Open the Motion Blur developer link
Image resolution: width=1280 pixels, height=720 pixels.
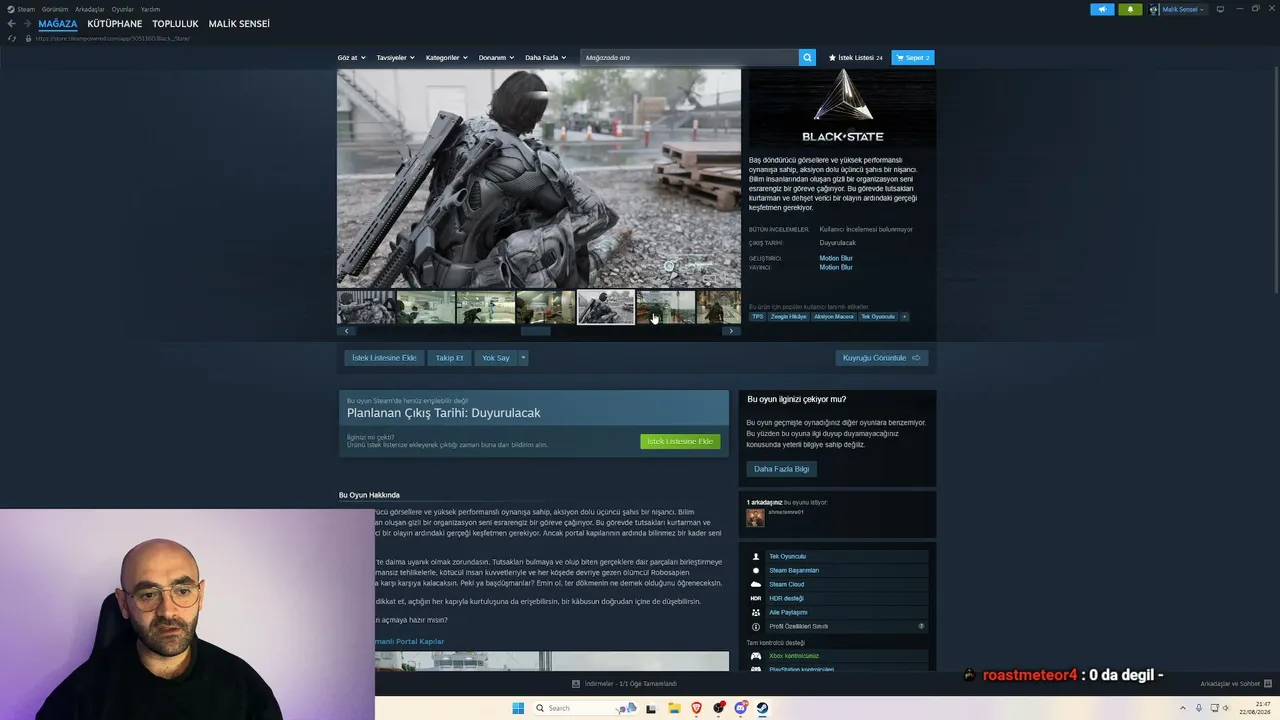click(x=836, y=258)
